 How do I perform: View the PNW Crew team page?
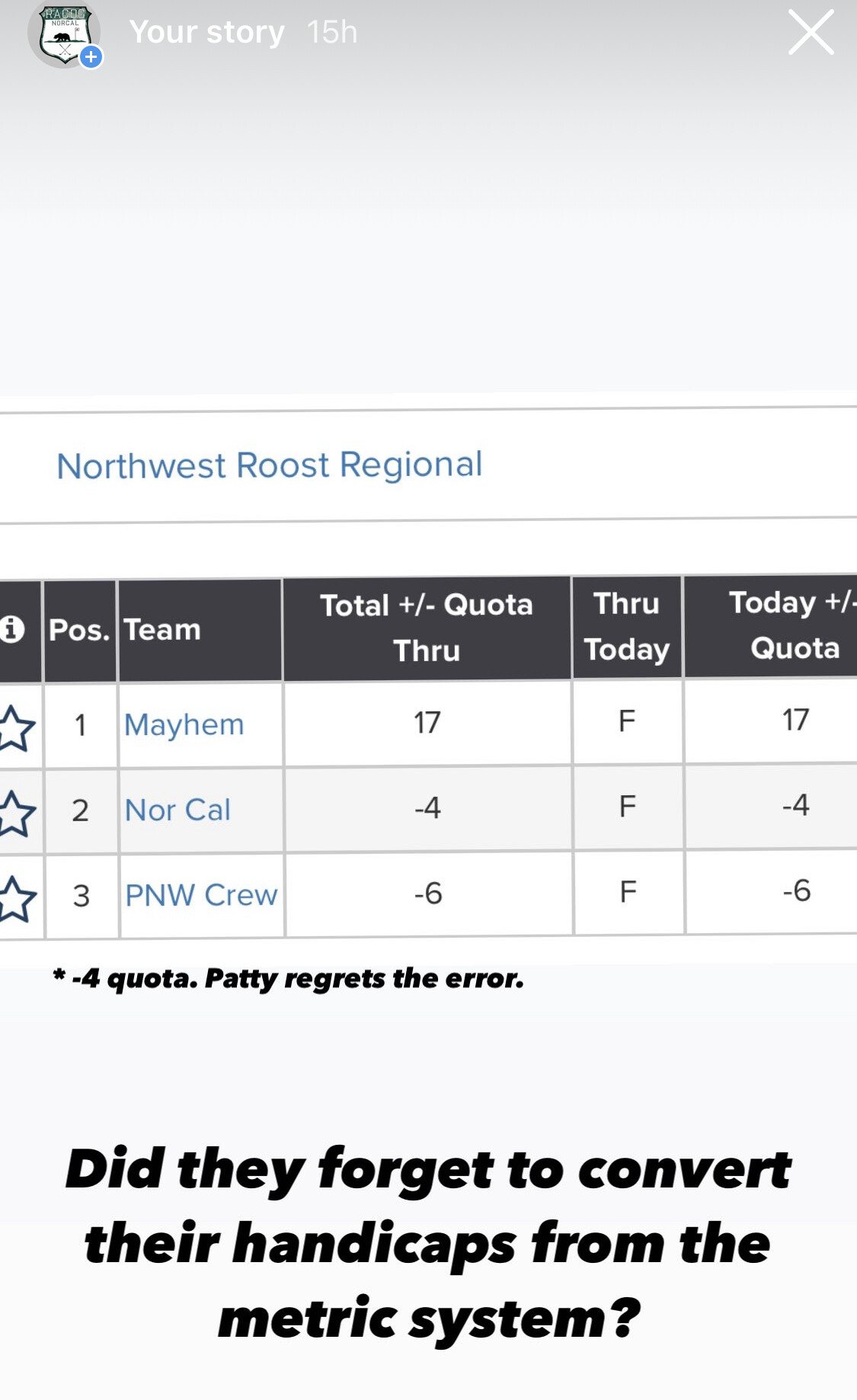pyautogui.click(x=201, y=895)
